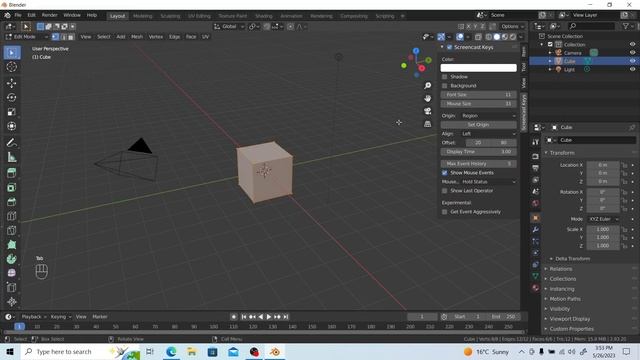640x360 pixels.
Task: Open the Mesh menu in viewport header
Action: click(137, 37)
